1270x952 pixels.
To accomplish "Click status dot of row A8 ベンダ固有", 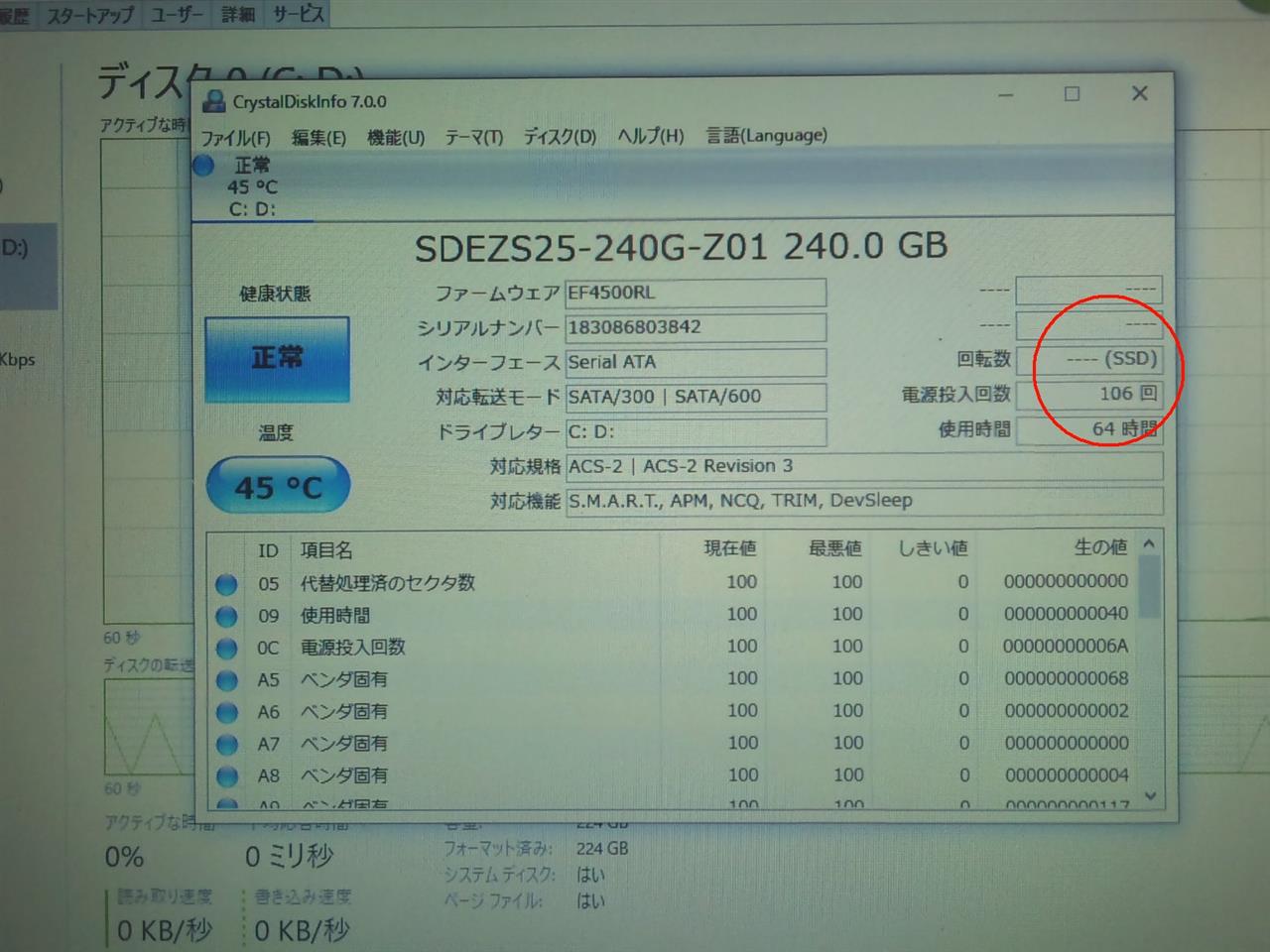I will [226, 775].
